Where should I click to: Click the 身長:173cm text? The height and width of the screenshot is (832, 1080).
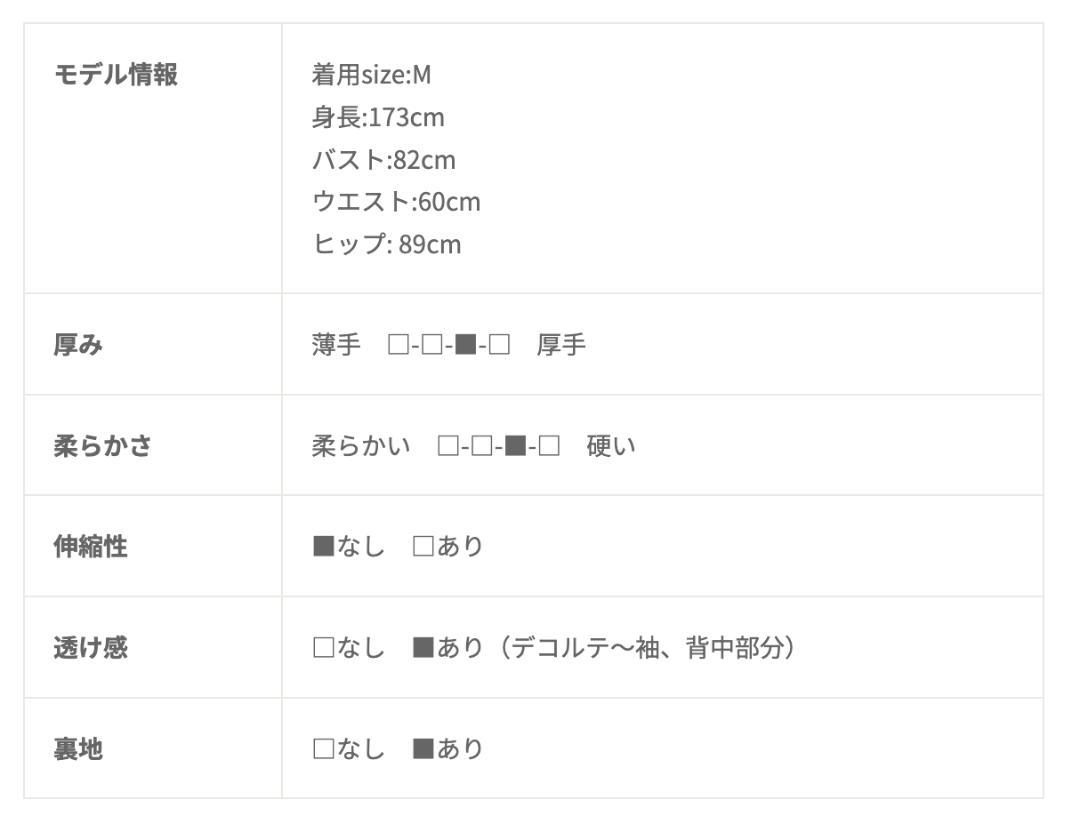point(378,117)
